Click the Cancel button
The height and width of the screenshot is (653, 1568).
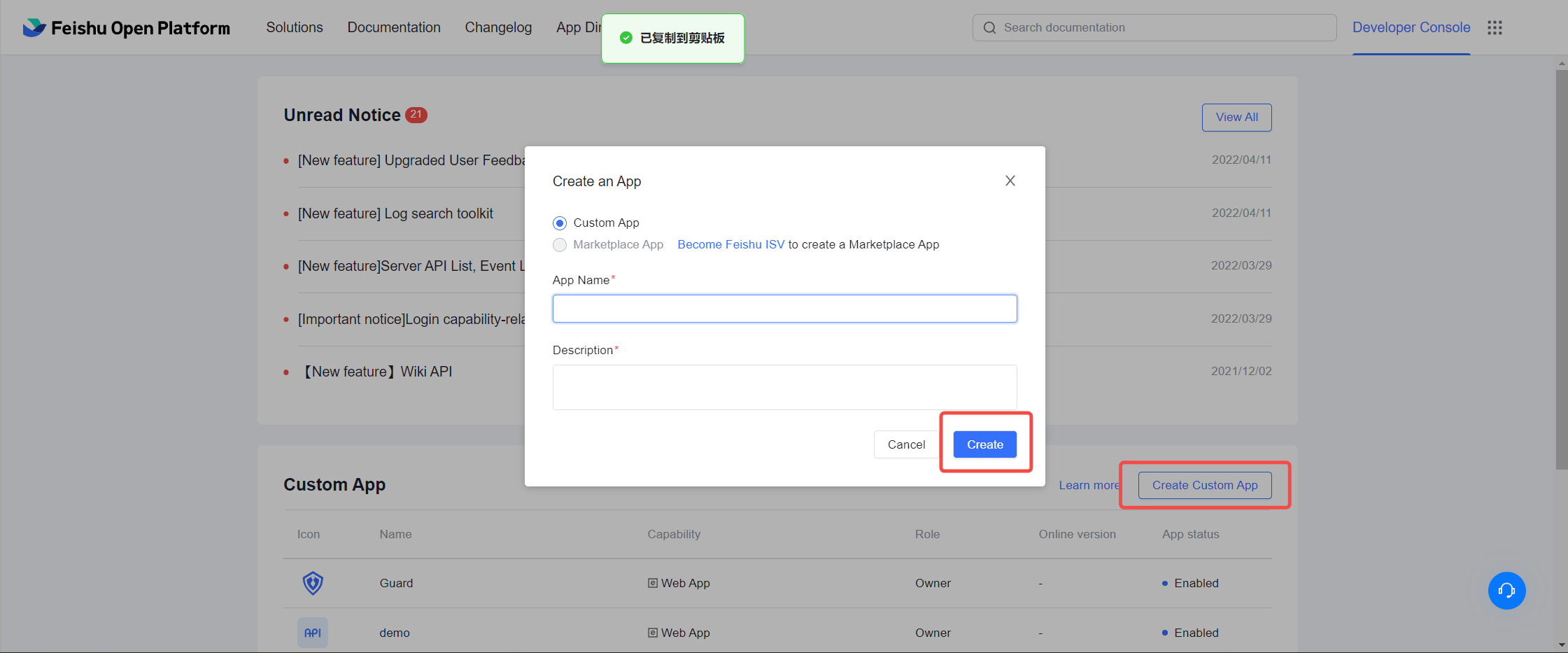click(x=905, y=444)
